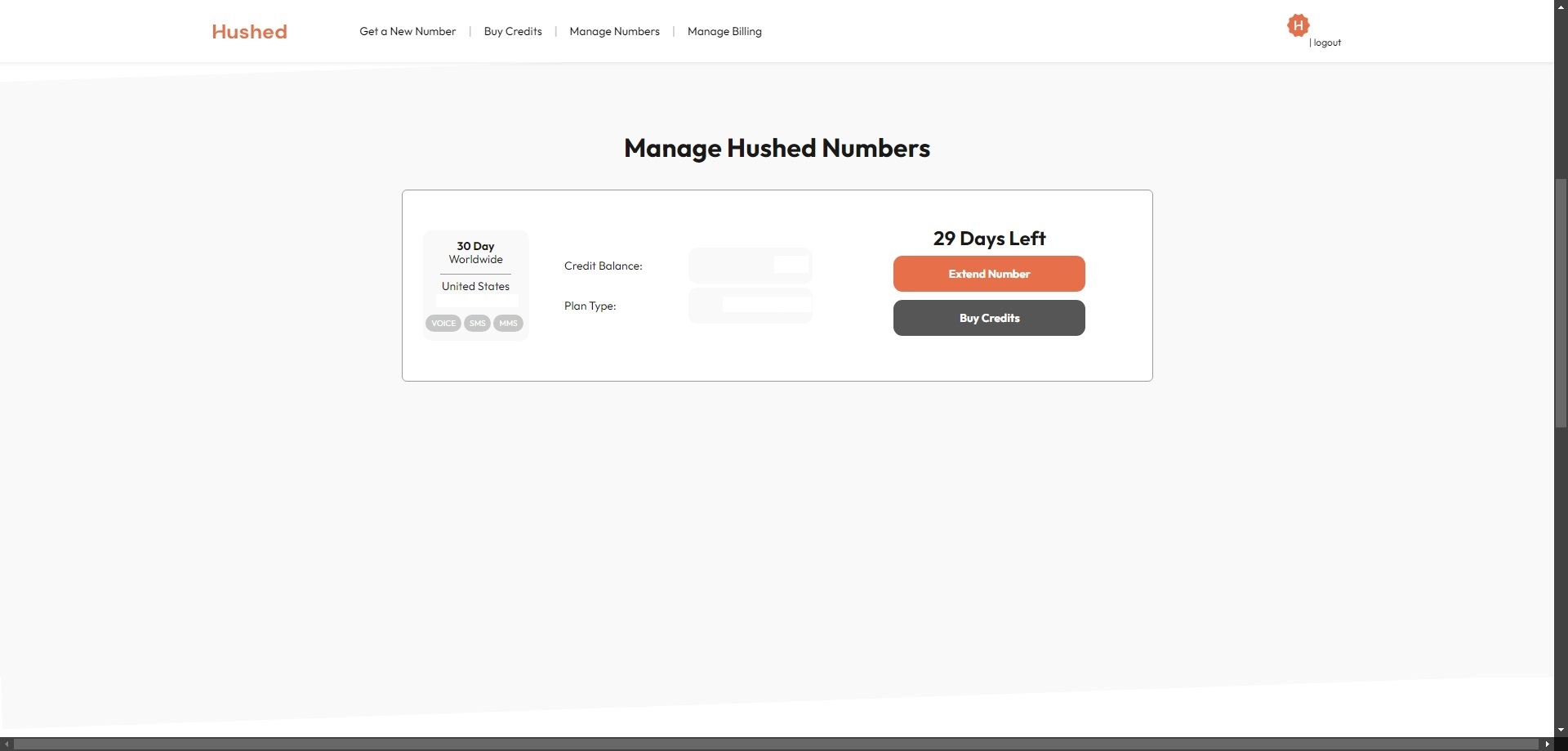Open Manage Numbers menu item
This screenshot has height=751, width=1568.
614,31
